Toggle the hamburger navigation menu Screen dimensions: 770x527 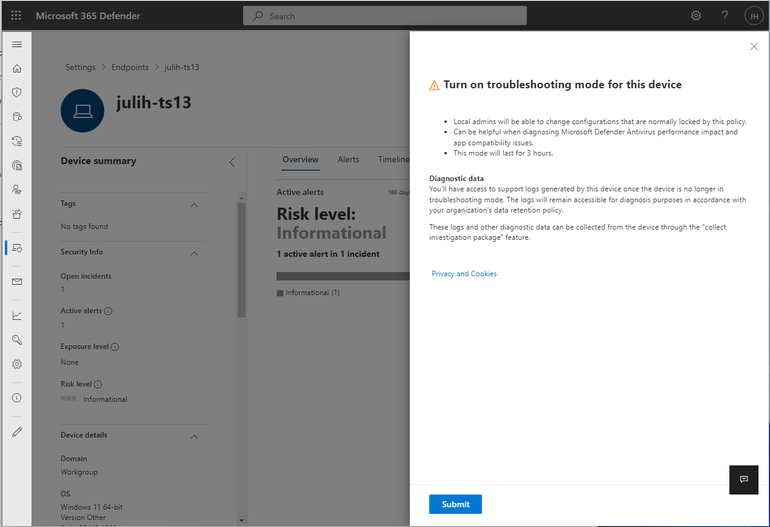(17, 44)
